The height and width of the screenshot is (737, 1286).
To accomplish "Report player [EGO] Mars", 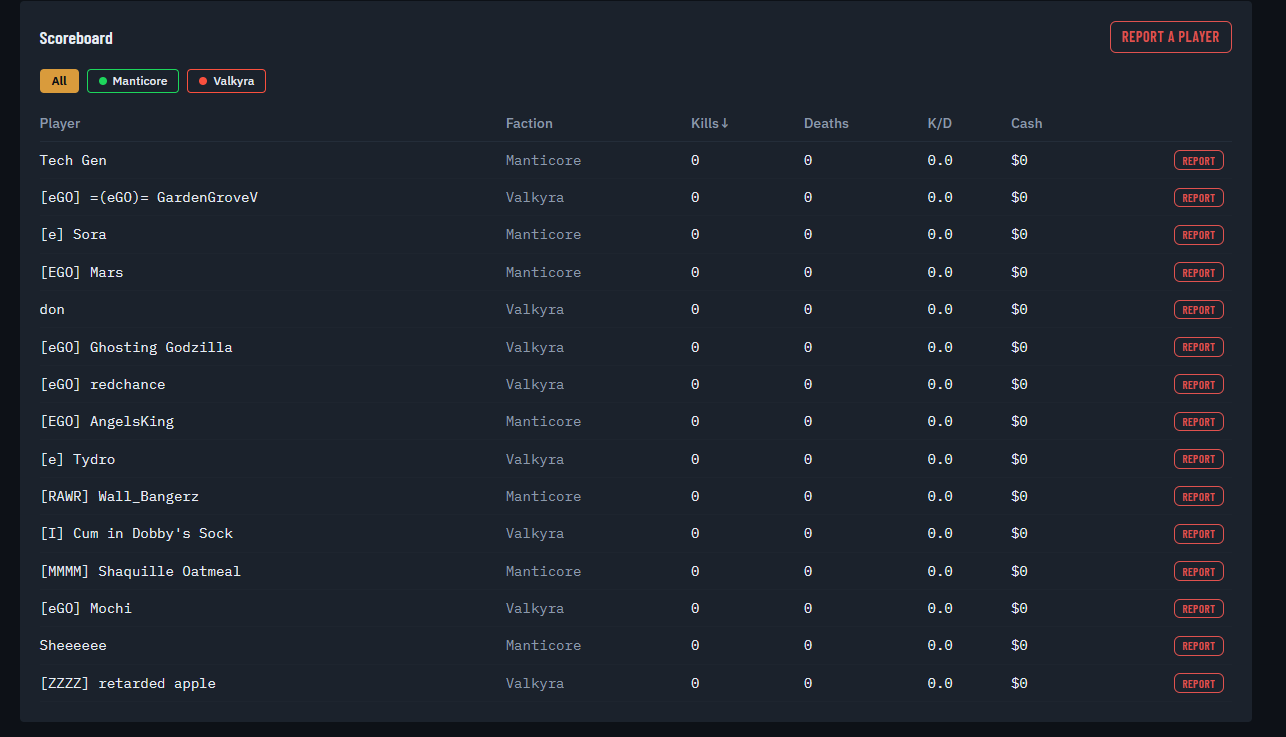I will pyautogui.click(x=1198, y=272).
